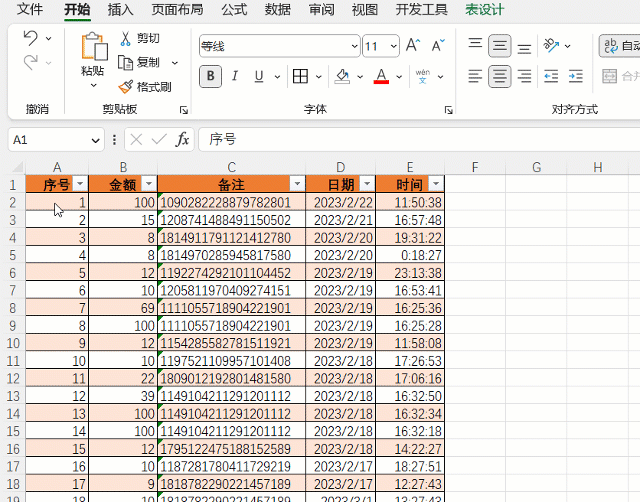Viewport: 640px width, 502px height.
Task: Expand fill color palette arrow
Action: (x=360, y=77)
